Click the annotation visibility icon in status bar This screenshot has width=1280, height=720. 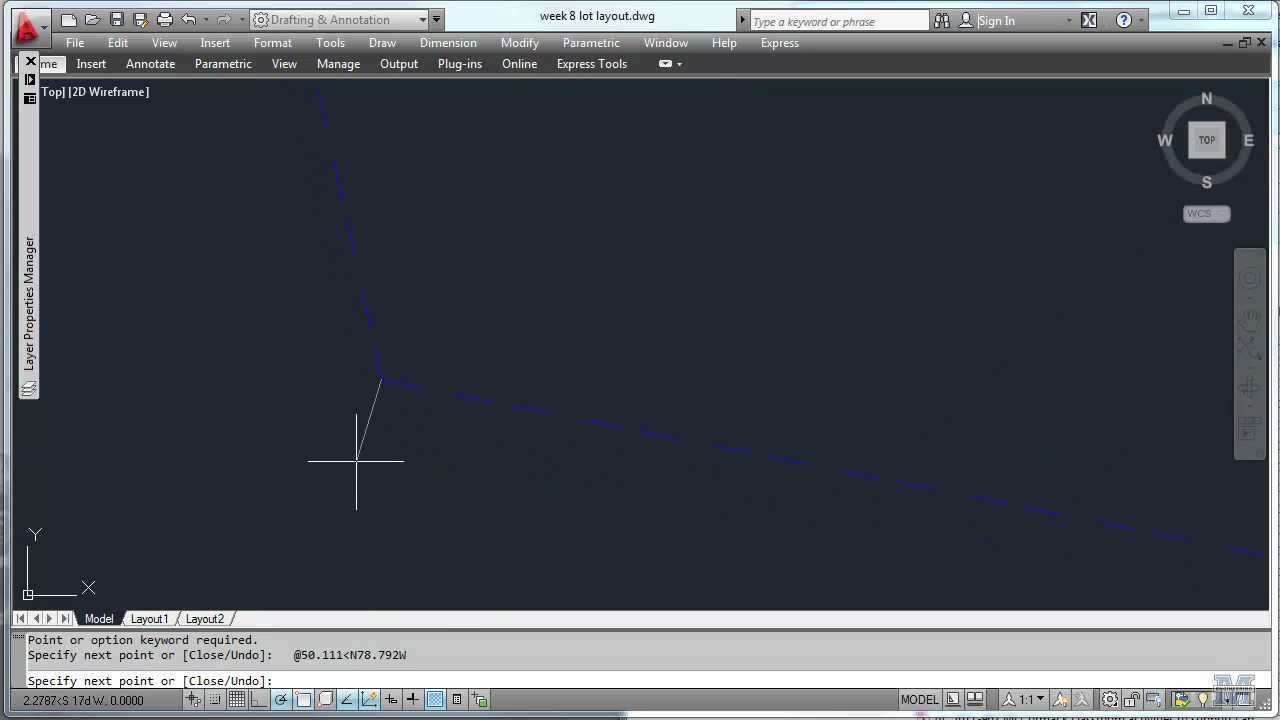coord(1060,700)
